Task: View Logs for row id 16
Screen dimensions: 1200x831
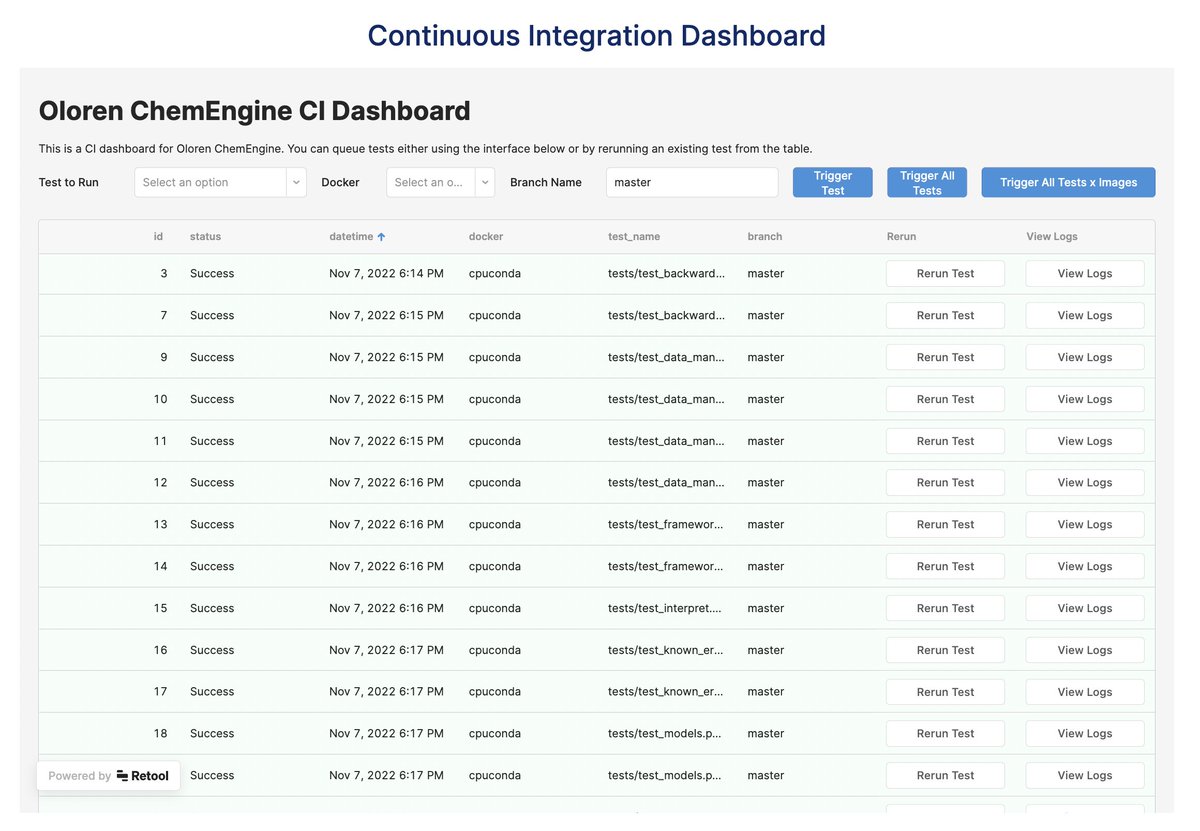Action: point(1085,651)
